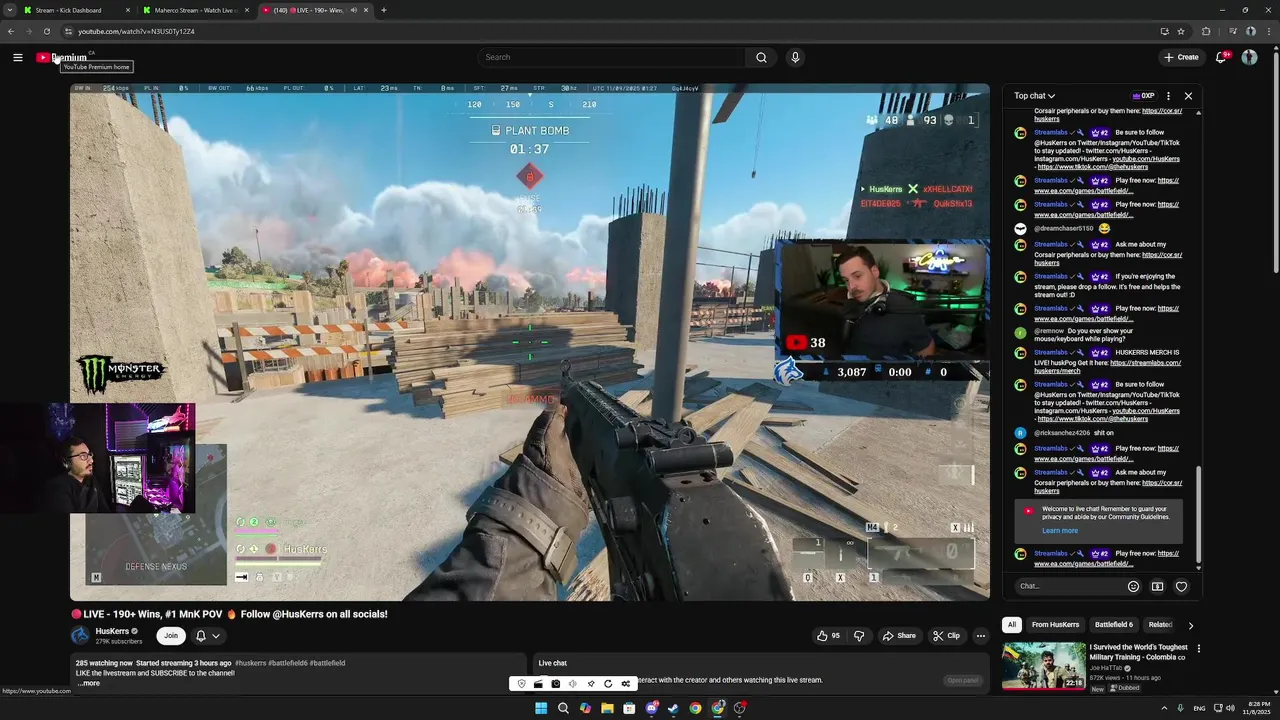Expand the Top chat dropdown
Image resolution: width=1280 pixels, height=720 pixels.
tap(1034, 96)
